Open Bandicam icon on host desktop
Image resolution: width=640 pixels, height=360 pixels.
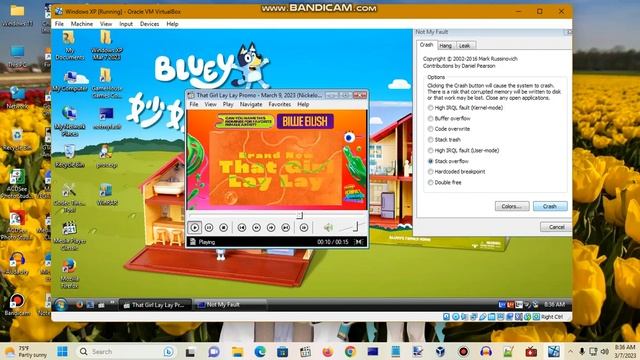point(17,305)
